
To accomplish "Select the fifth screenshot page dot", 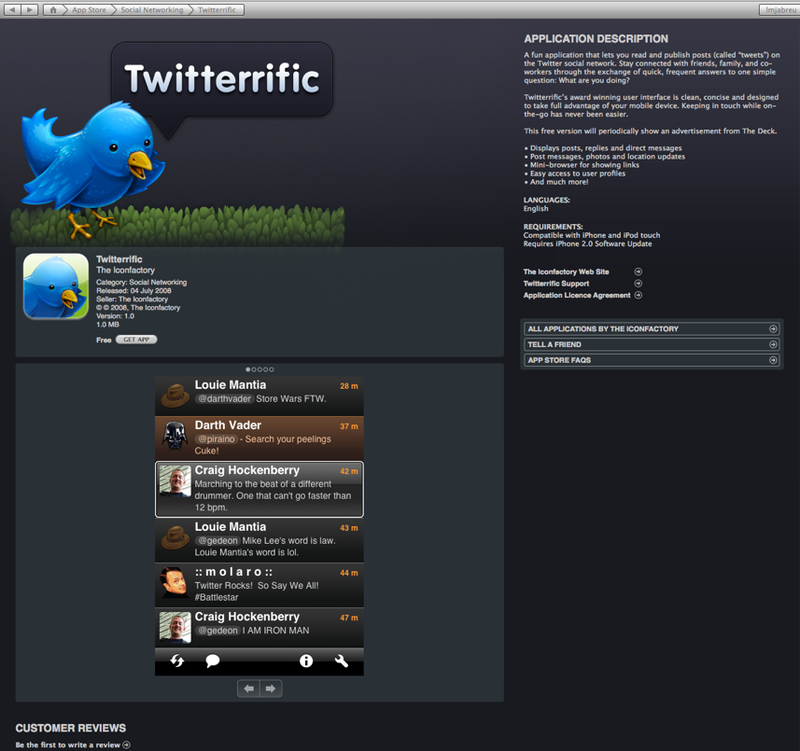I will (x=271, y=369).
